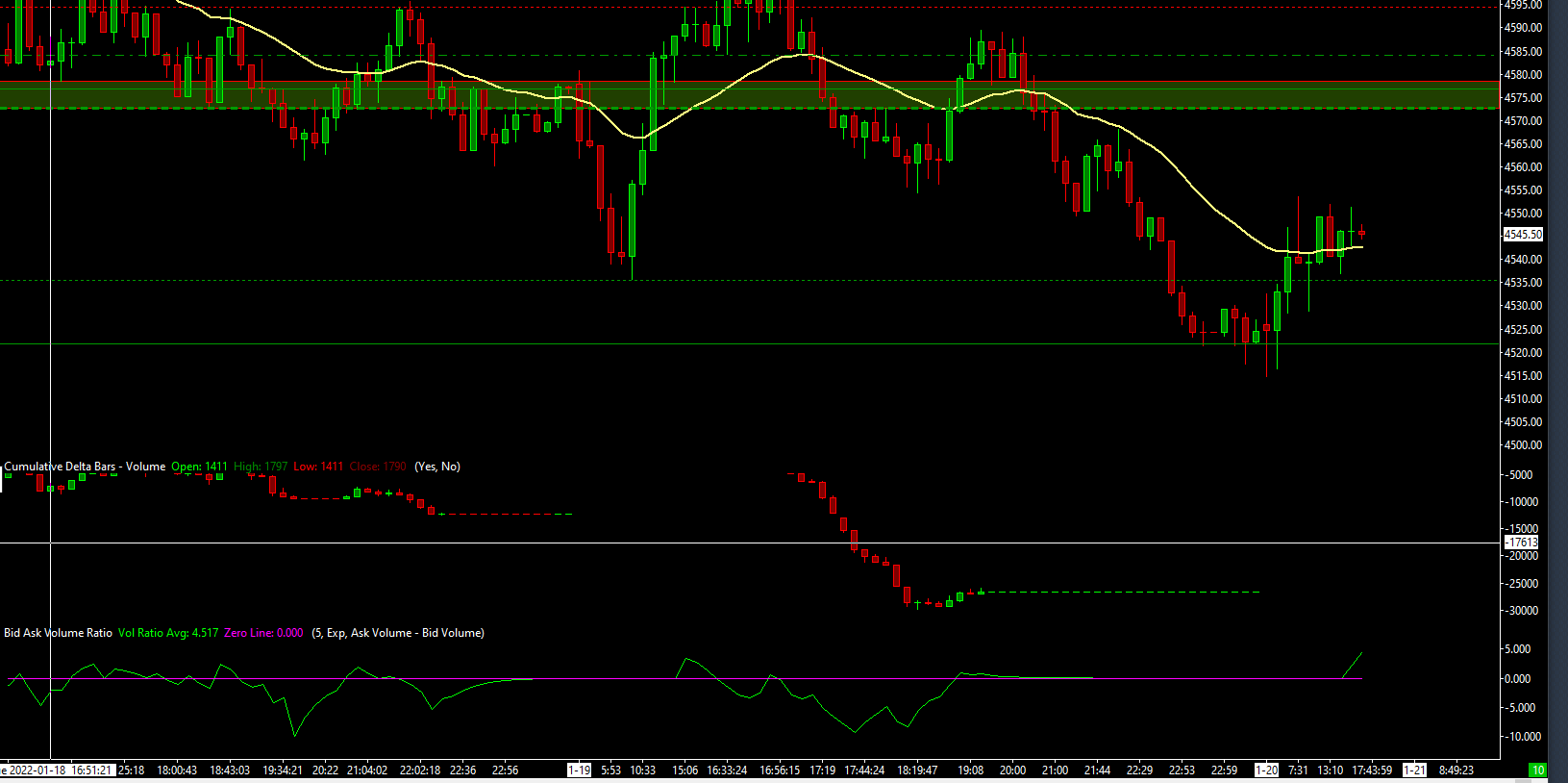Click the 17:44:24 time axis label
This screenshot has width=1568, height=783.
coord(864,770)
